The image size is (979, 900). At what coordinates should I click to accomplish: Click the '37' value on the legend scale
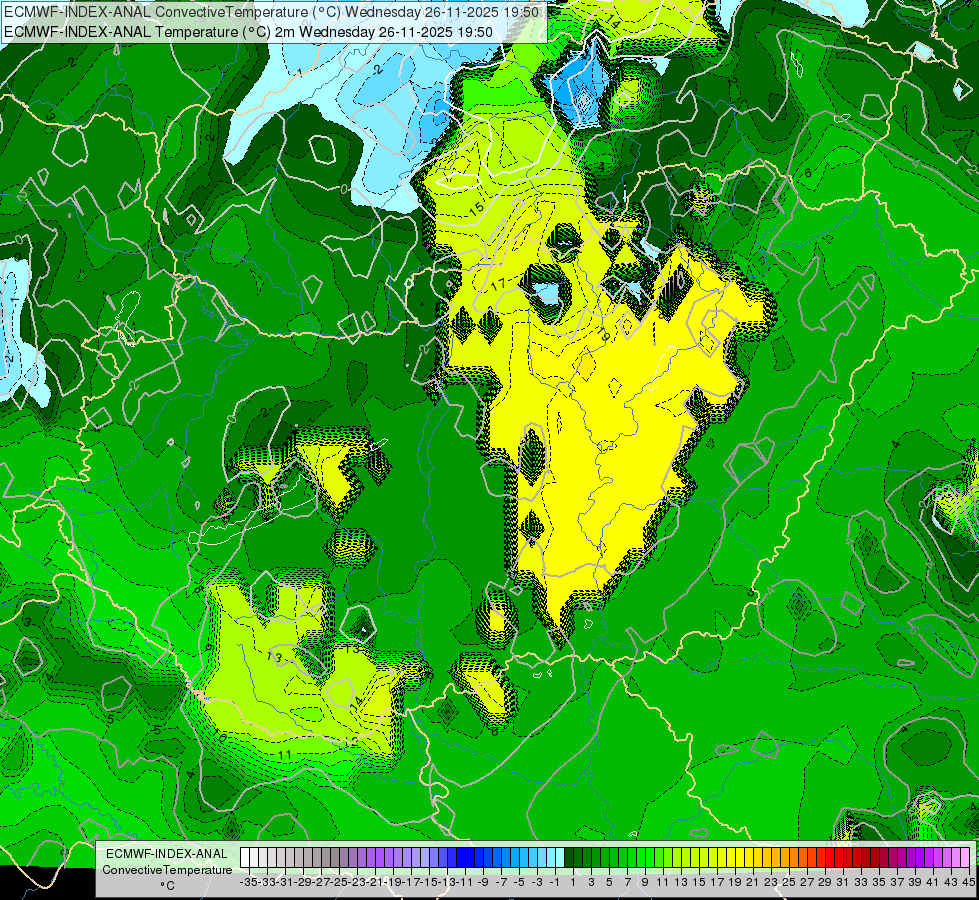(x=897, y=882)
